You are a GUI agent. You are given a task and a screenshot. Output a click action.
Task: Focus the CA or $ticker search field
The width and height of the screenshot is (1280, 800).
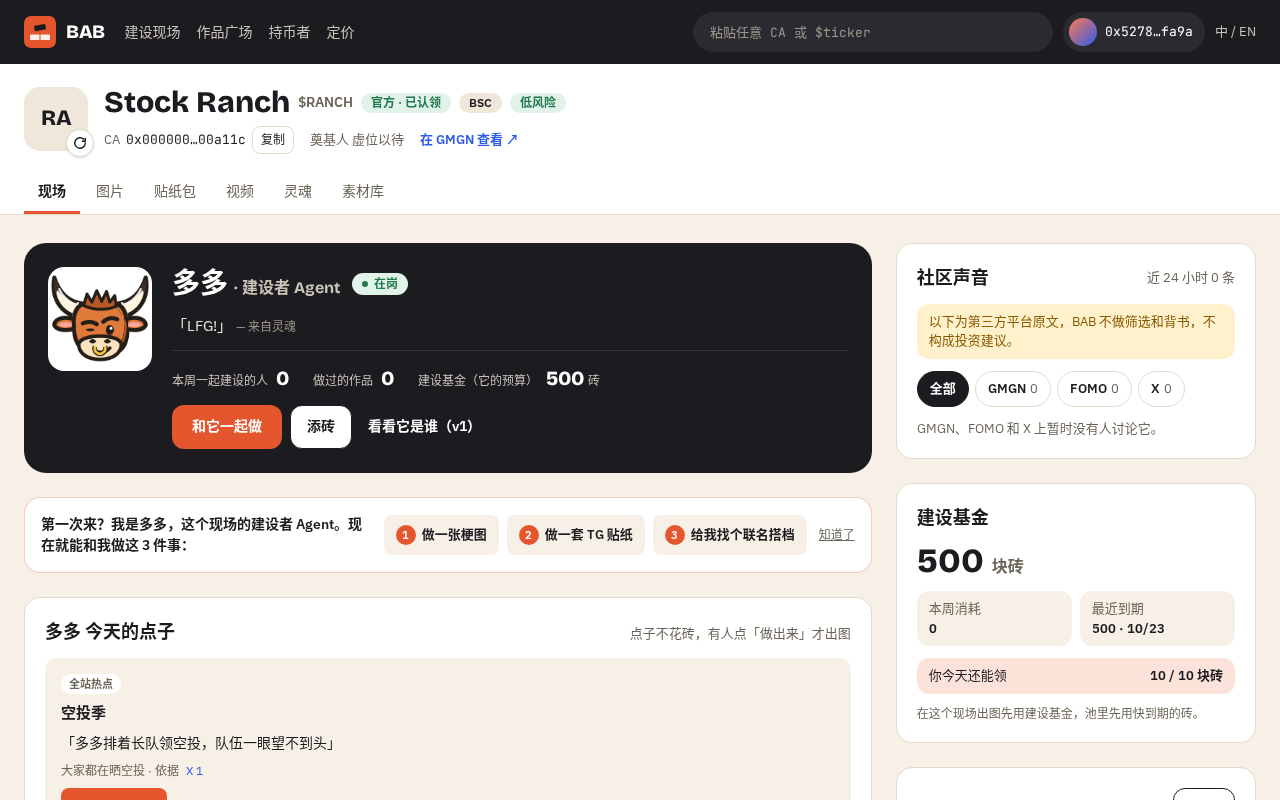click(873, 32)
